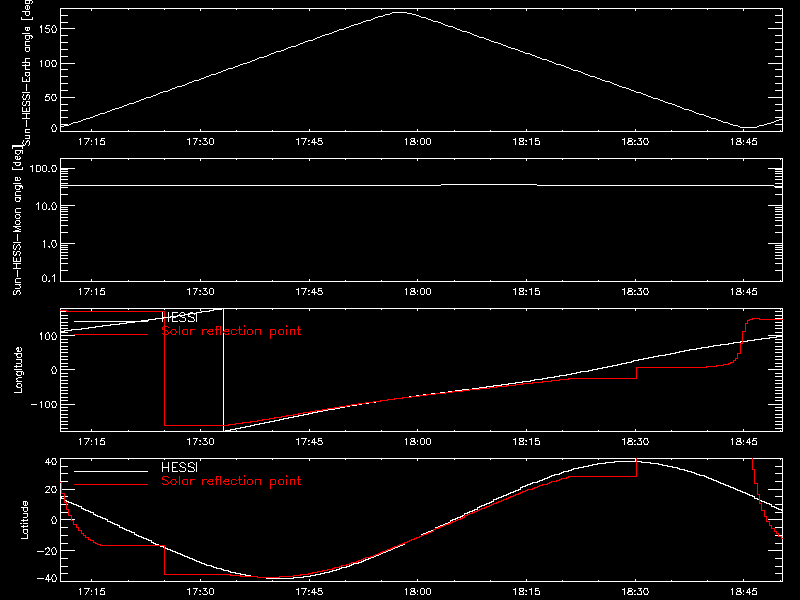Click 17:15 time label under Latitude plot
Screen dimensions: 800x600
[91, 591]
